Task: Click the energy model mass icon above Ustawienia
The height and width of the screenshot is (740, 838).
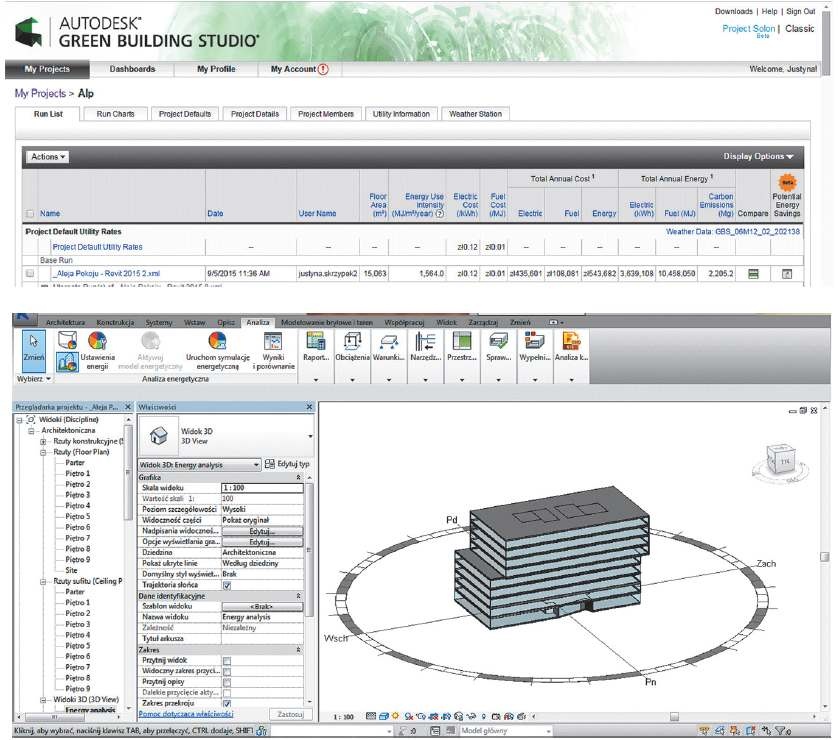Action: pyautogui.click(x=67, y=340)
